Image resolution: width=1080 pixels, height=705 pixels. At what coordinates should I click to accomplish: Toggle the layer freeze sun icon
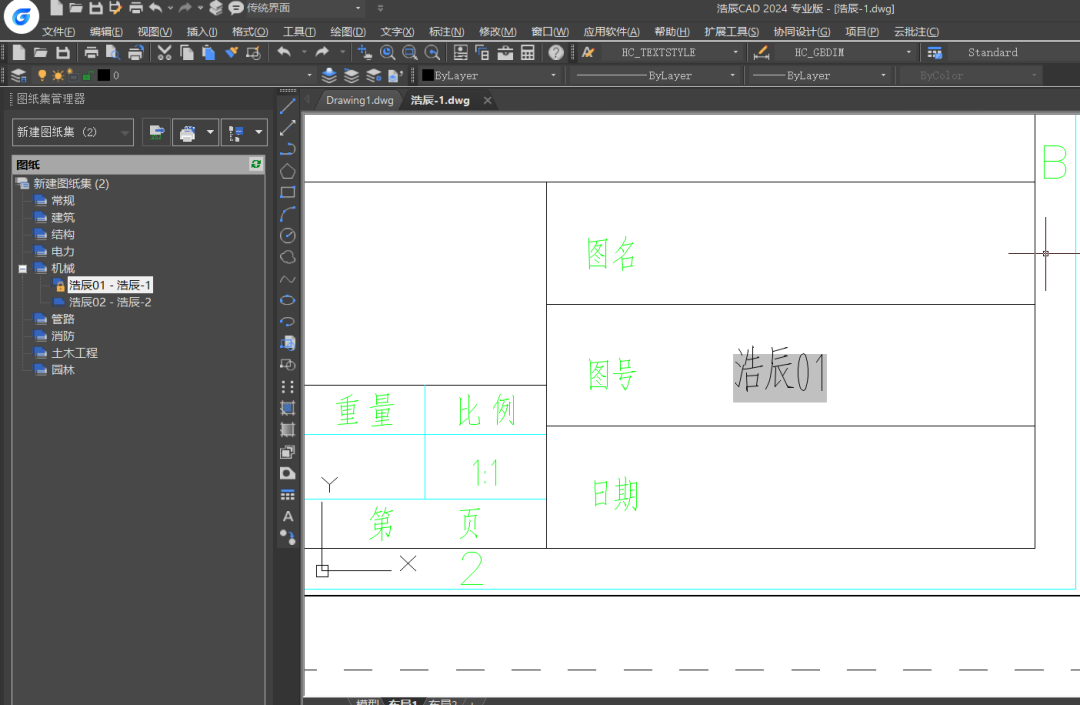58,75
